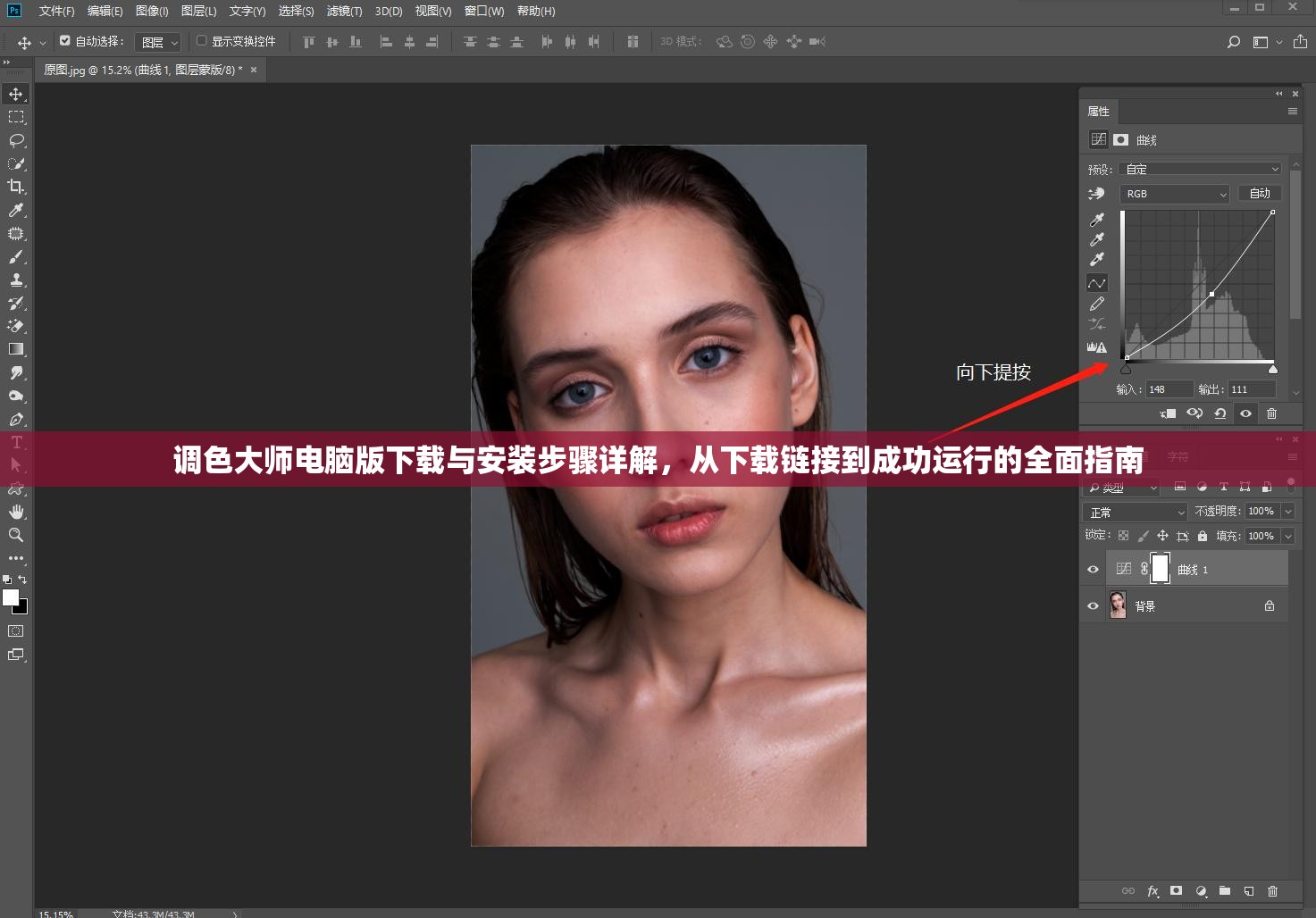The height and width of the screenshot is (918, 1316).
Task: Click the foreground color swatch
Action: tap(11, 597)
